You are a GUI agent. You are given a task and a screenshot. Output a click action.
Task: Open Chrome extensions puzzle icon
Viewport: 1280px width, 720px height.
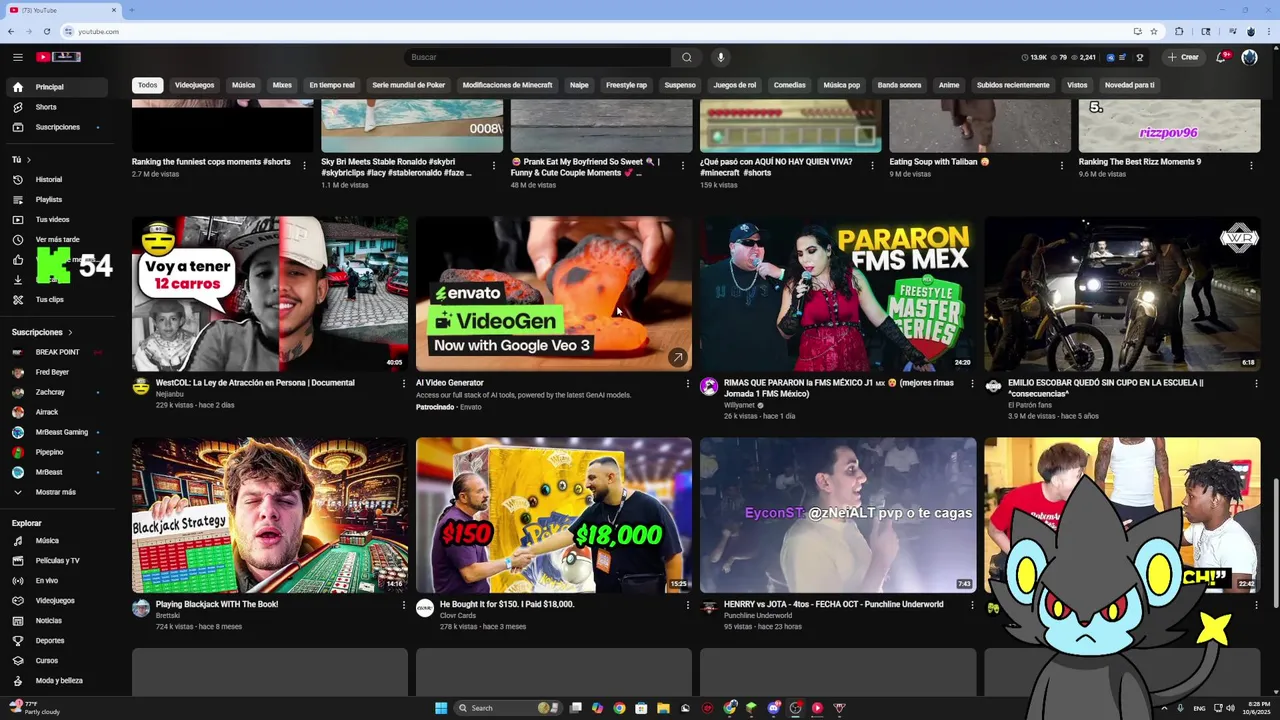[x=1179, y=31]
